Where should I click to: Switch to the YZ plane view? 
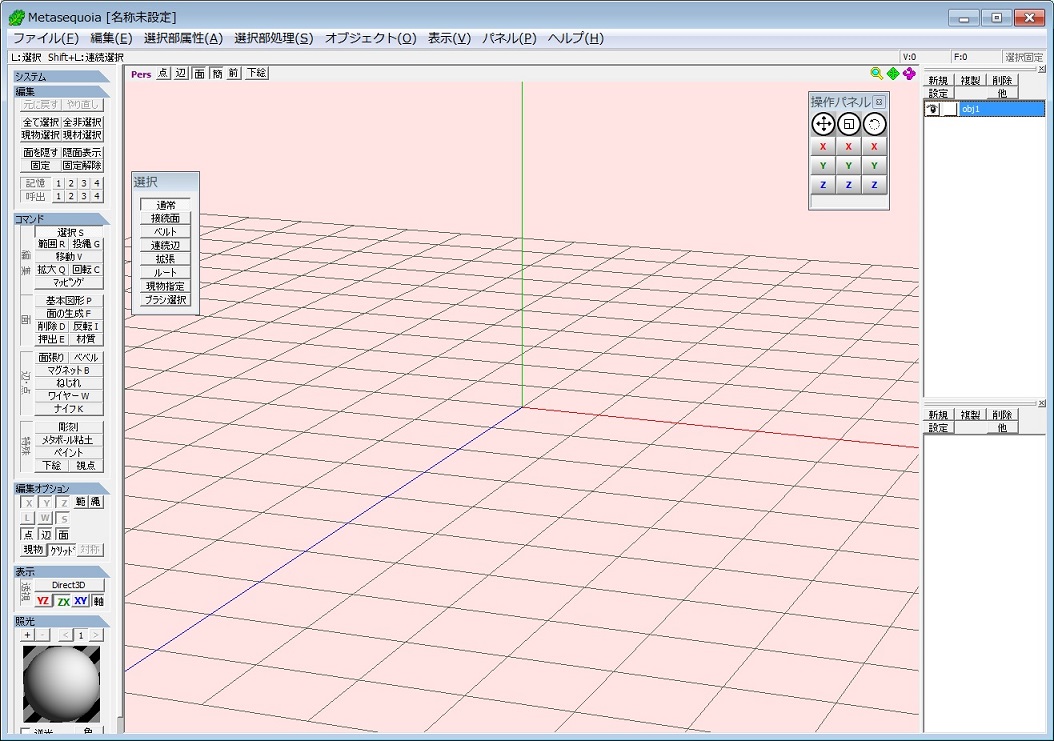43,602
